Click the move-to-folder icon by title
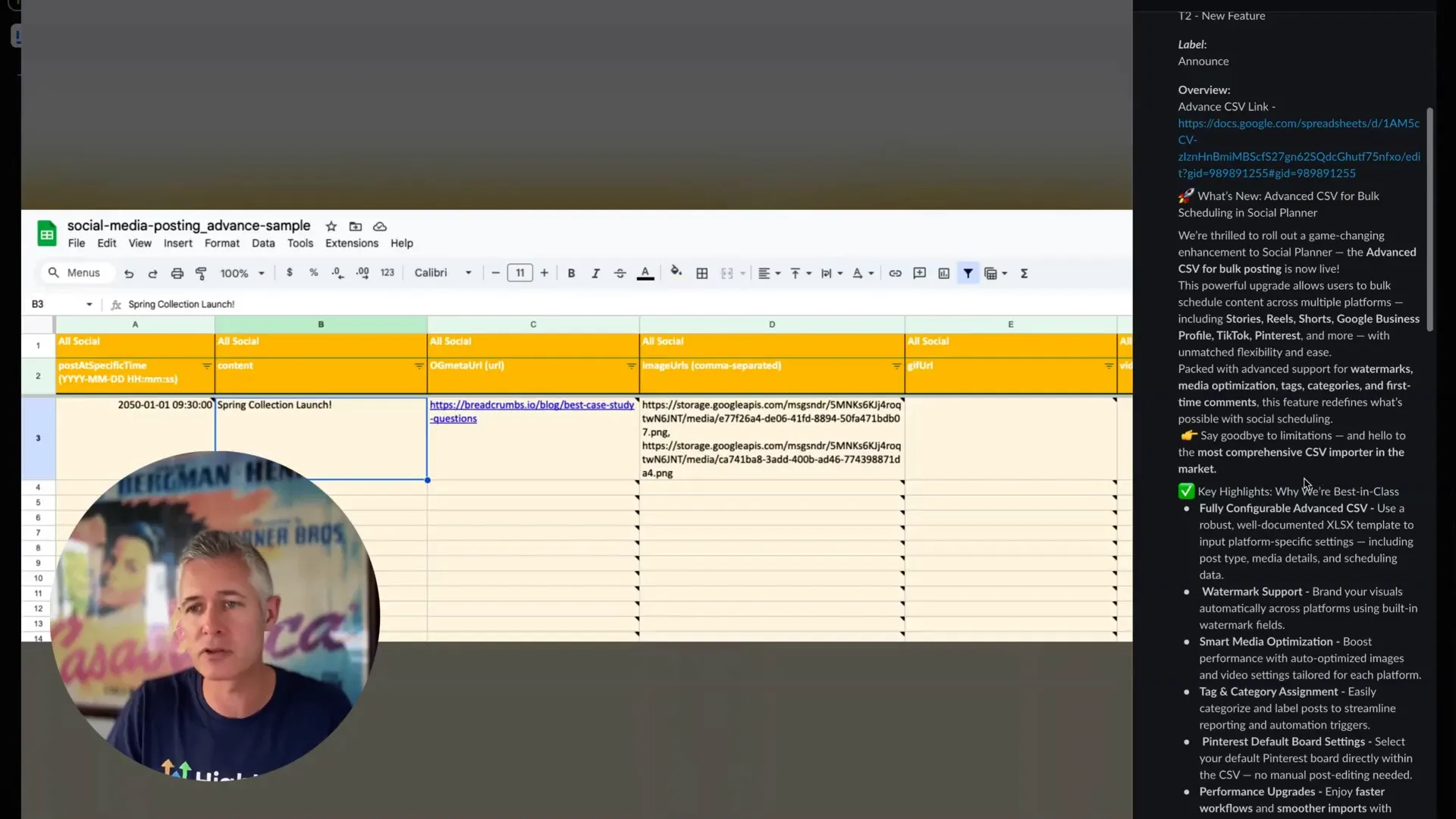The width and height of the screenshot is (1456, 819). pyautogui.click(x=355, y=226)
